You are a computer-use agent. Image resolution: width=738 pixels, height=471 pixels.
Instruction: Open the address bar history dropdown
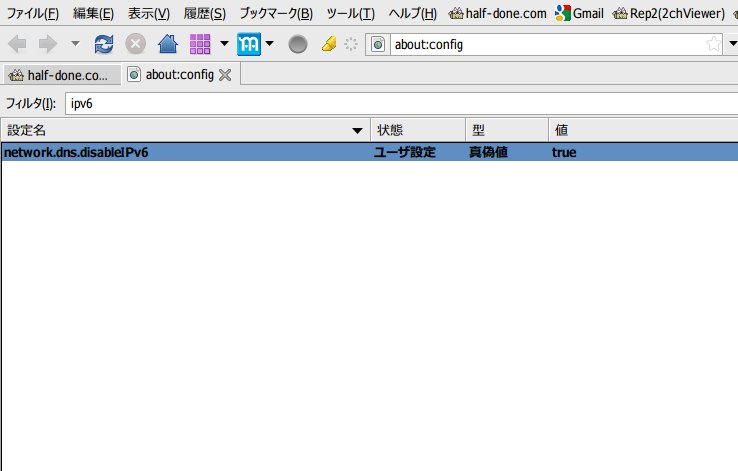click(x=732, y=44)
